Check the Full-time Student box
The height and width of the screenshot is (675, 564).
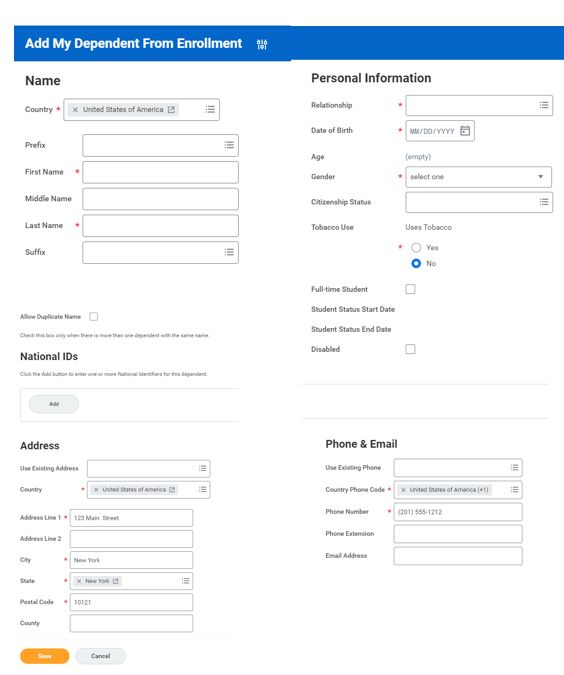coord(410,289)
